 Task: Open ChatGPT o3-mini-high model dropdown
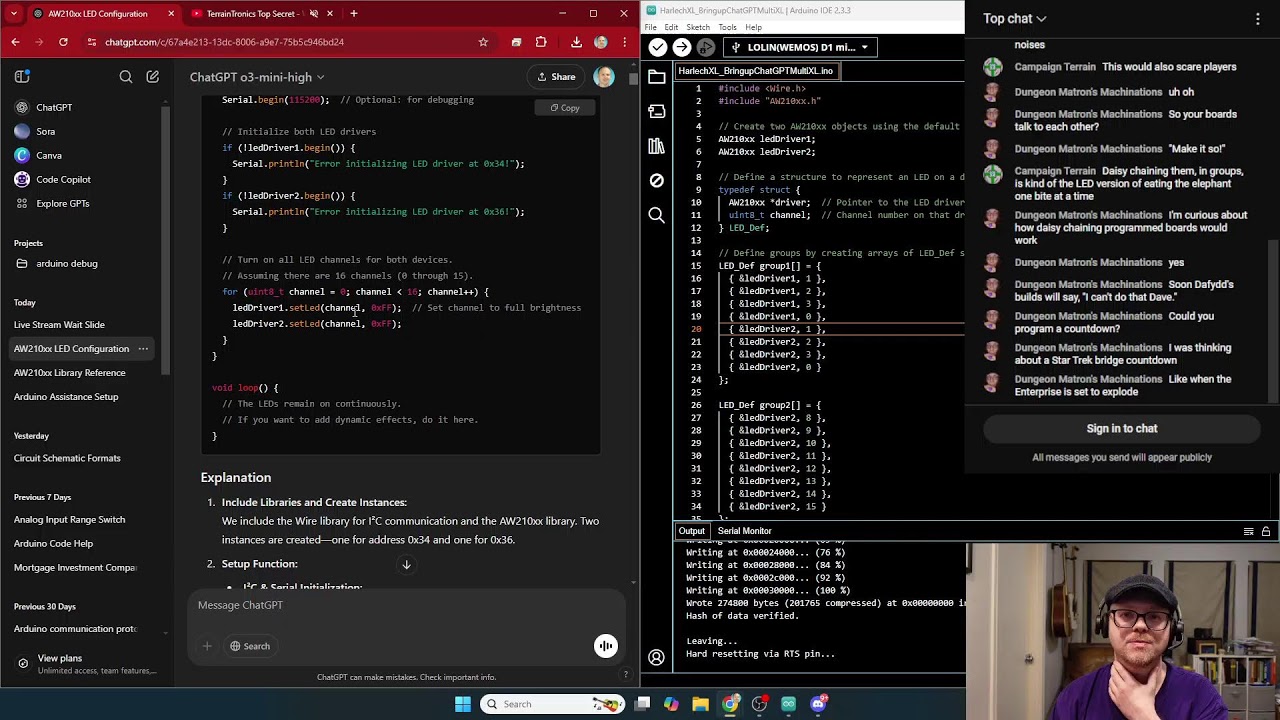257,77
